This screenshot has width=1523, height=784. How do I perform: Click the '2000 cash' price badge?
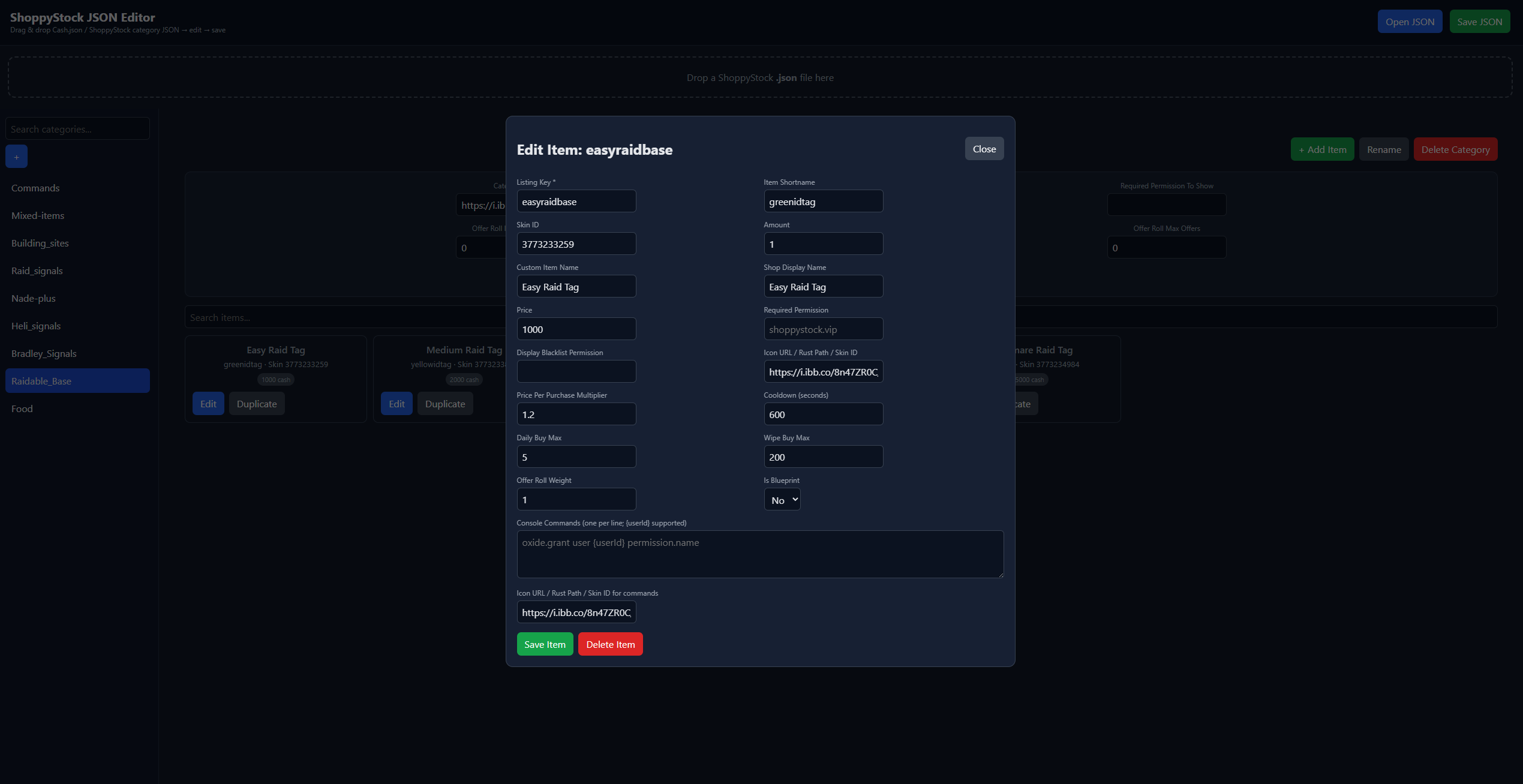464,380
